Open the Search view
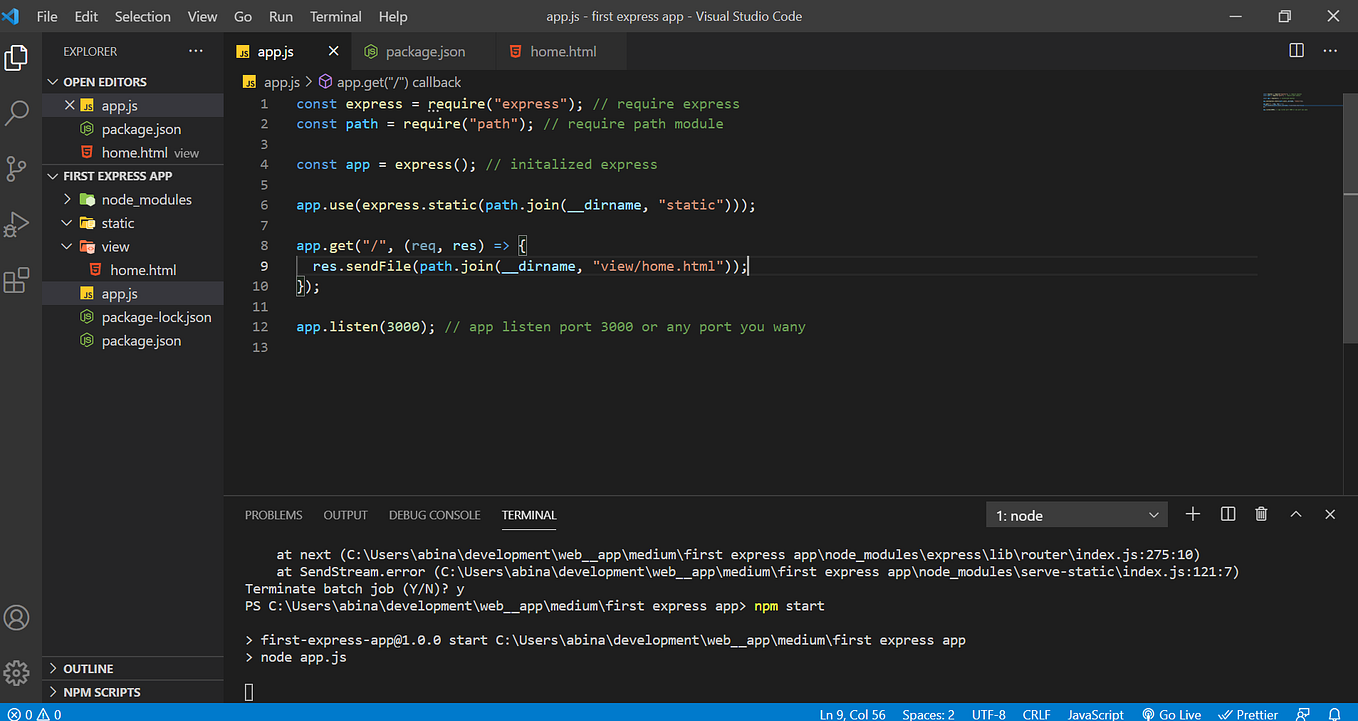1358x721 pixels. [x=17, y=113]
